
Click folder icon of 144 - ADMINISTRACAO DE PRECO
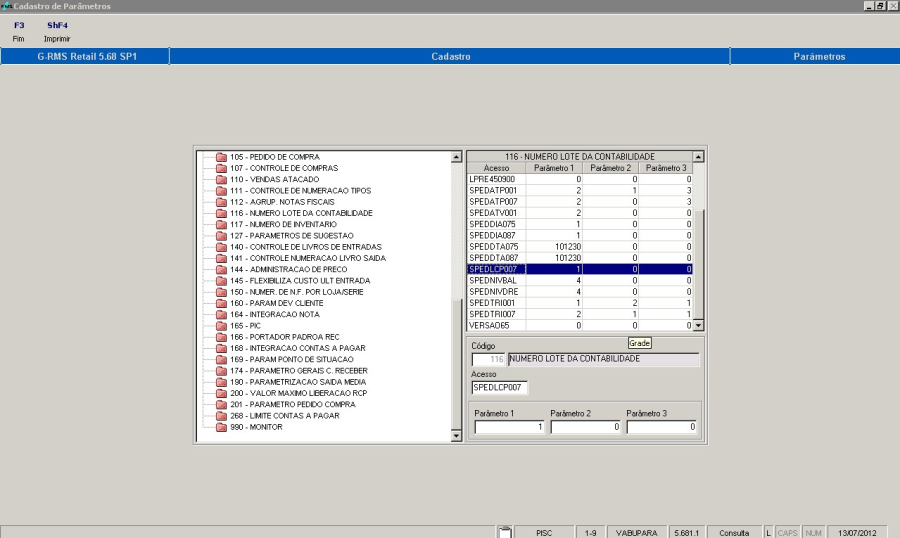pyautogui.click(x=222, y=270)
